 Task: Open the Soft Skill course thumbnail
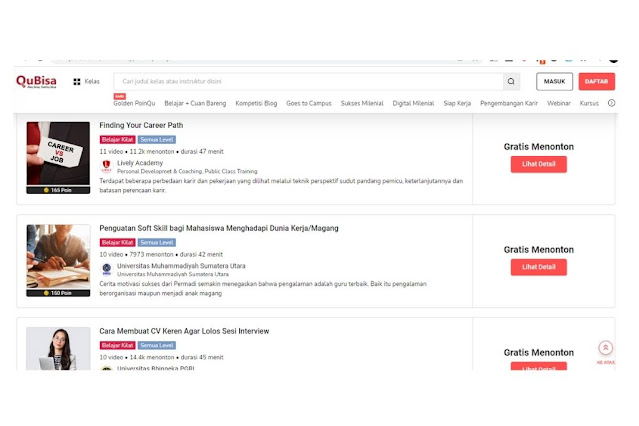click(58, 257)
